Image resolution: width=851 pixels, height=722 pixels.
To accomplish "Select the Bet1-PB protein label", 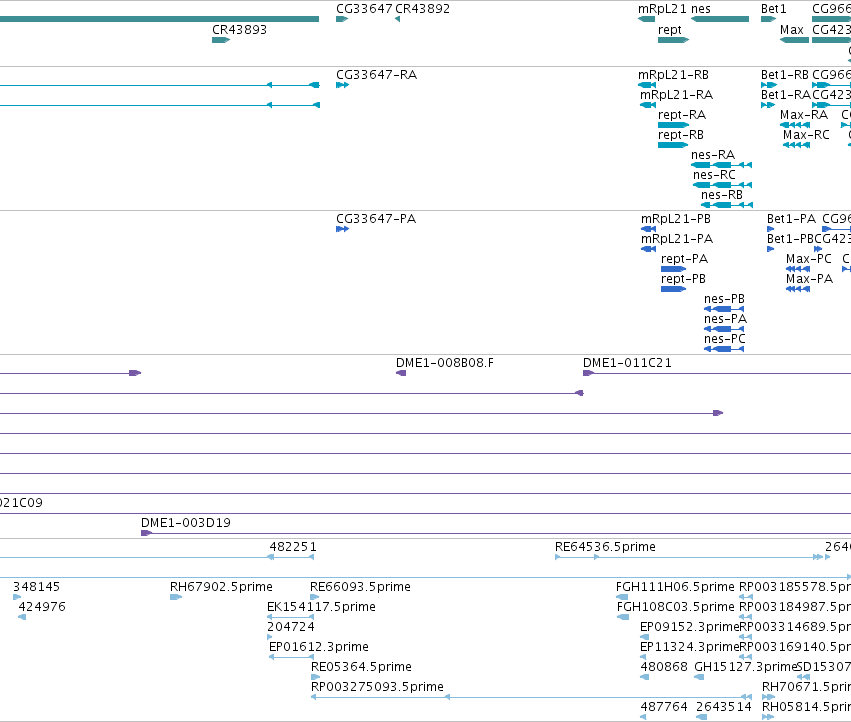I will [790, 239].
